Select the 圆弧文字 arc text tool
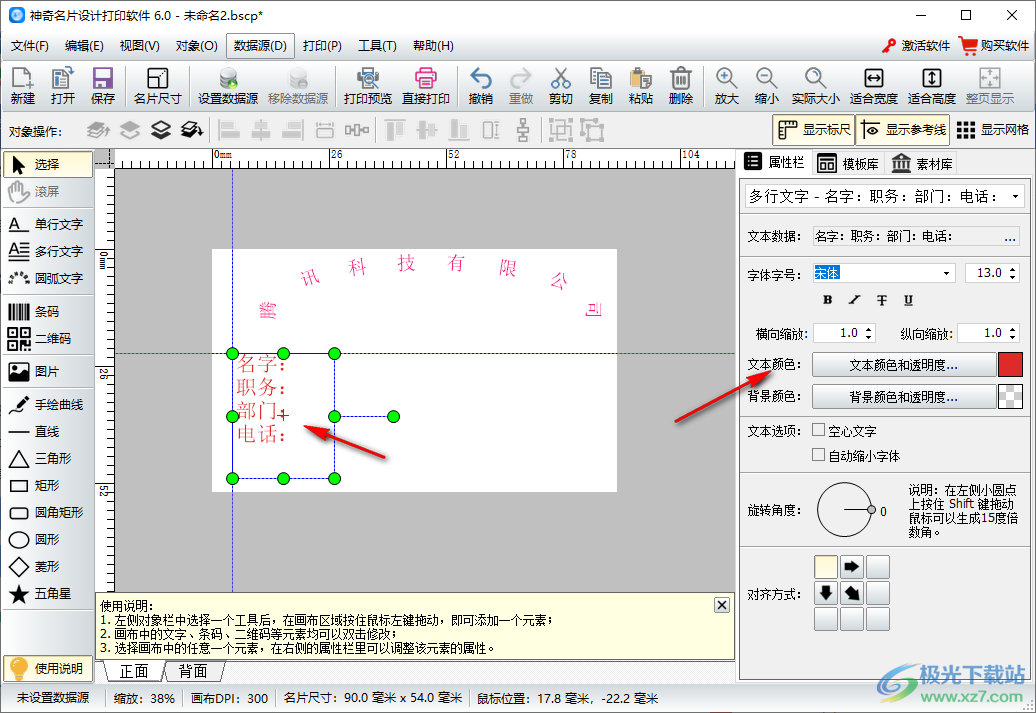The width and height of the screenshot is (1036, 713). coord(48,278)
